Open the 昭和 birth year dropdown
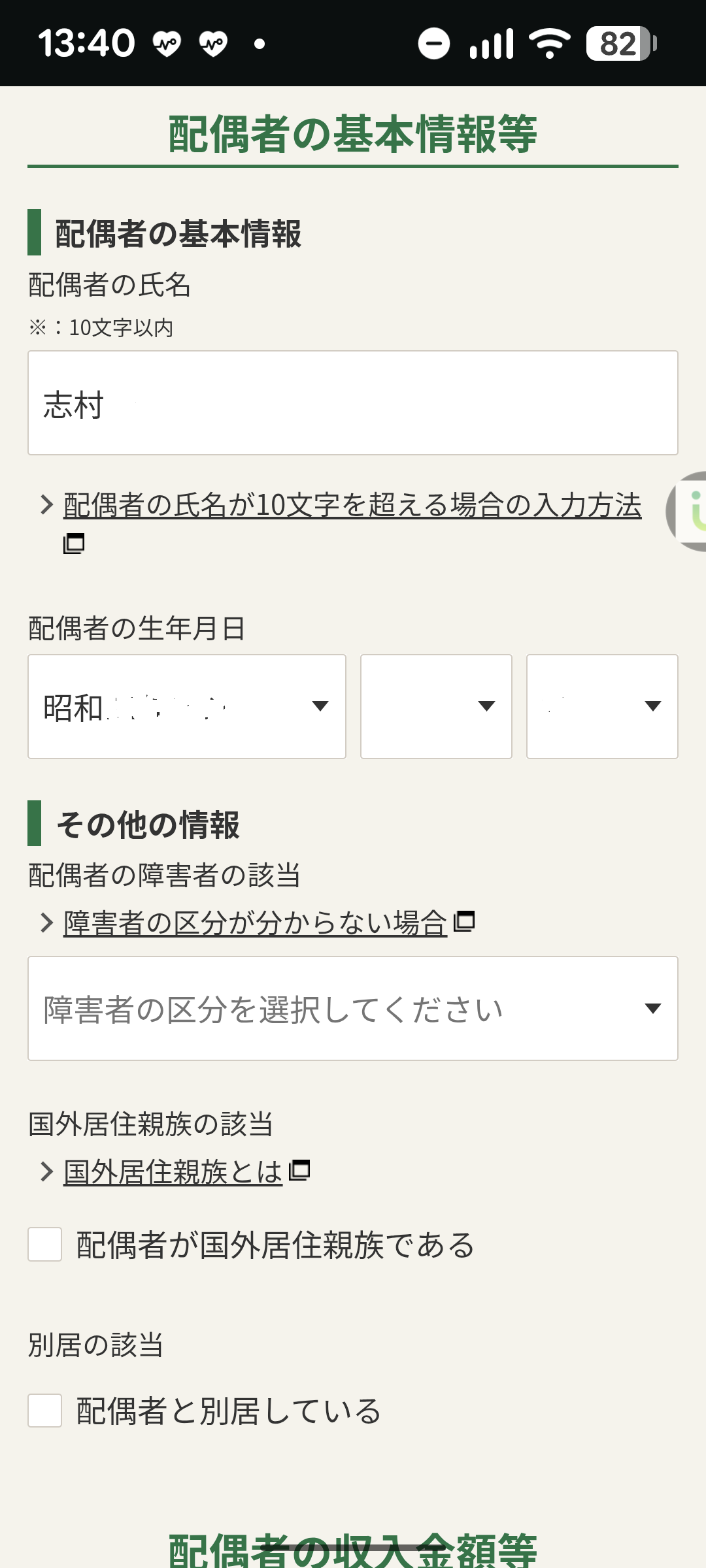This screenshot has width=706, height=1568. [x=186, y=706]
